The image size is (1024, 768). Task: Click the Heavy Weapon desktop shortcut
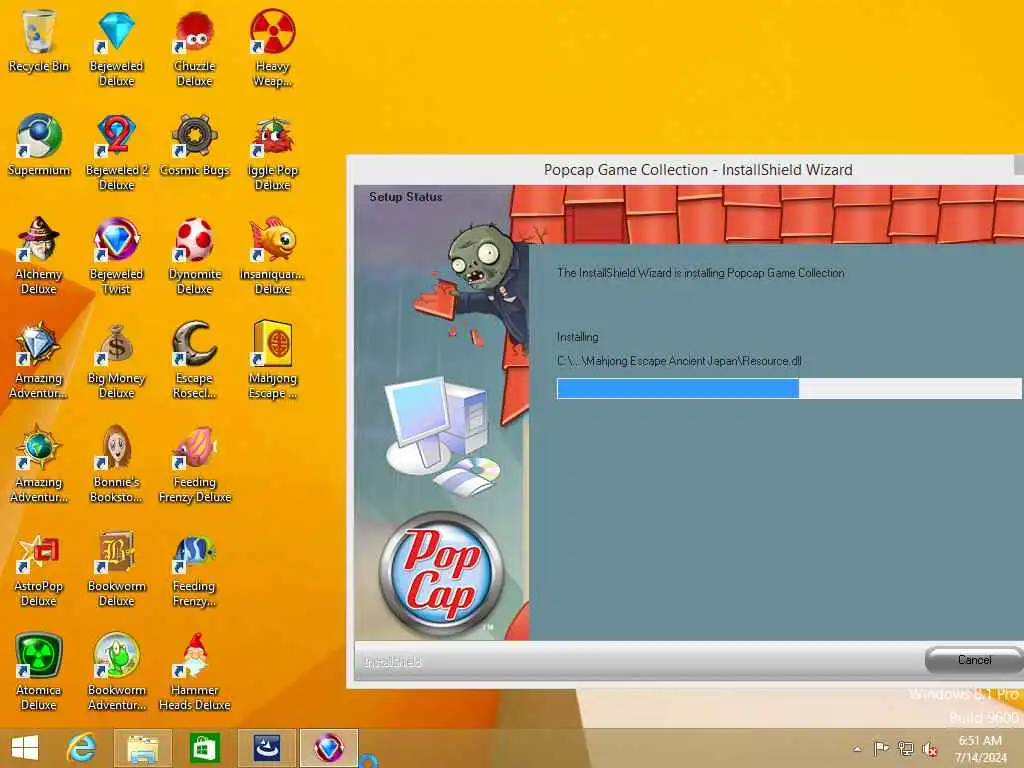[272, 47]
